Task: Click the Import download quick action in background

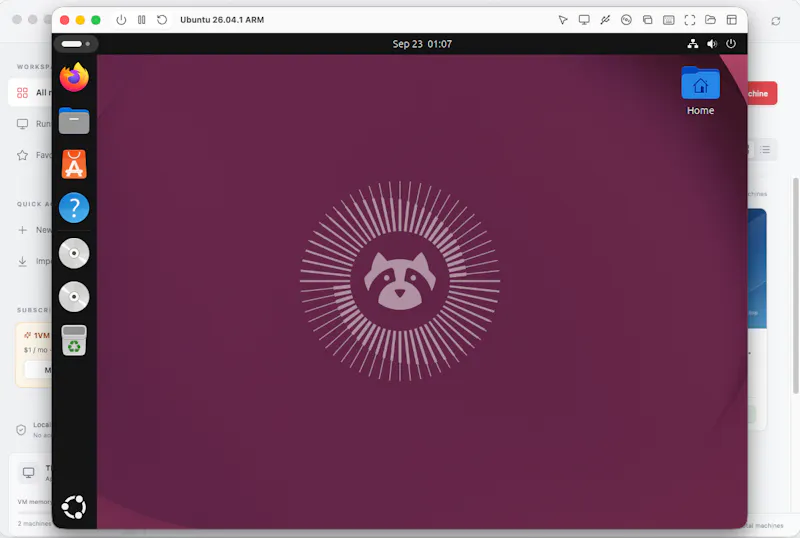Action: pyautogui.click(x=34, y=261)
